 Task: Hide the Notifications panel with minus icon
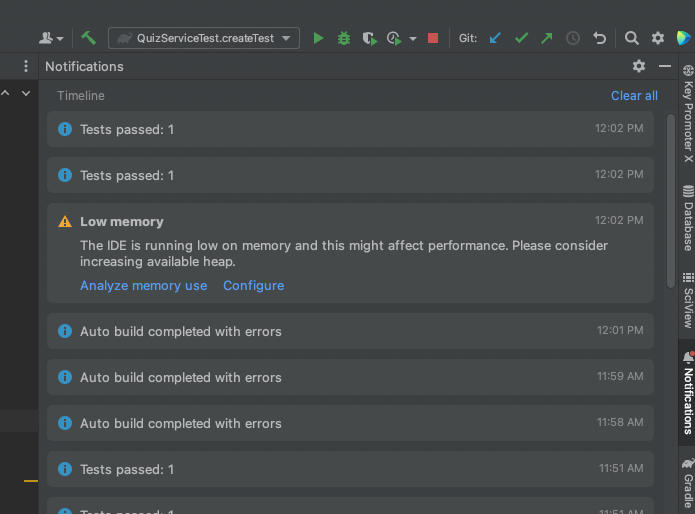point(664,66)
